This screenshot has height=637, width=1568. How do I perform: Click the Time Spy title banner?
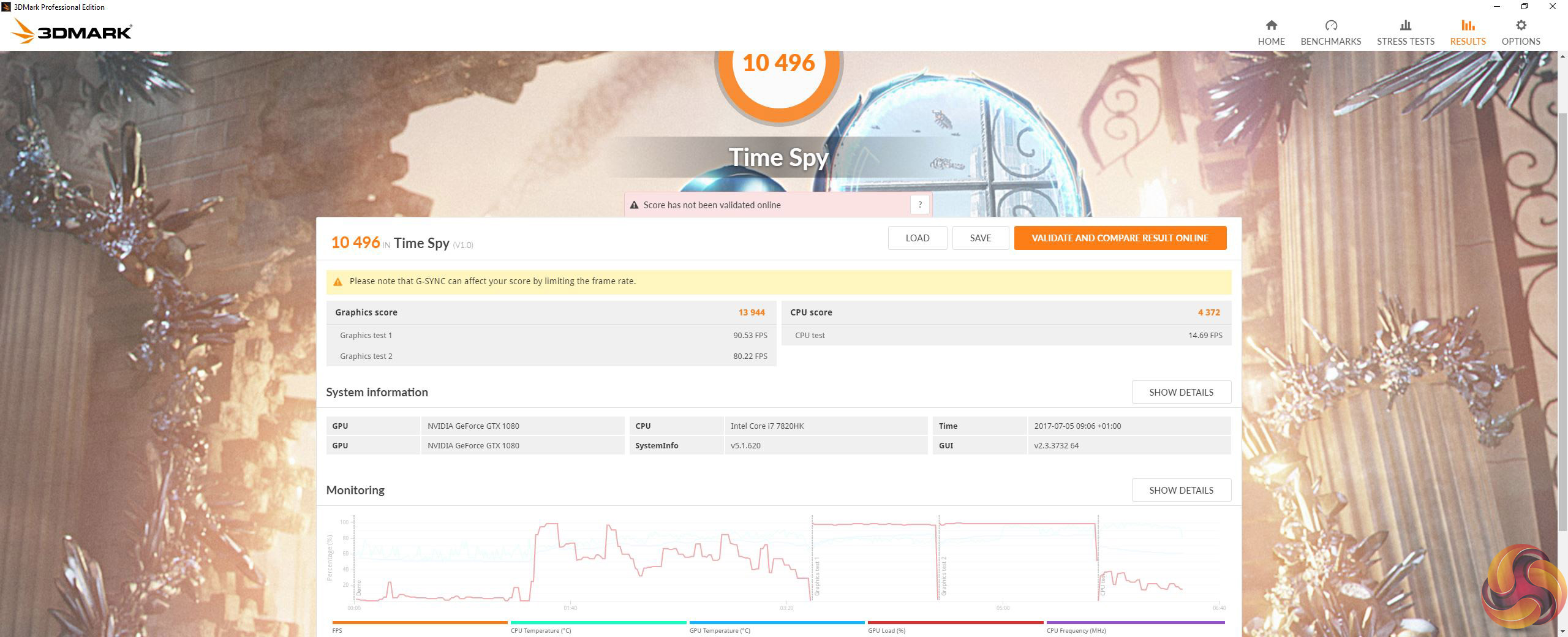click(x=778, y=157)
